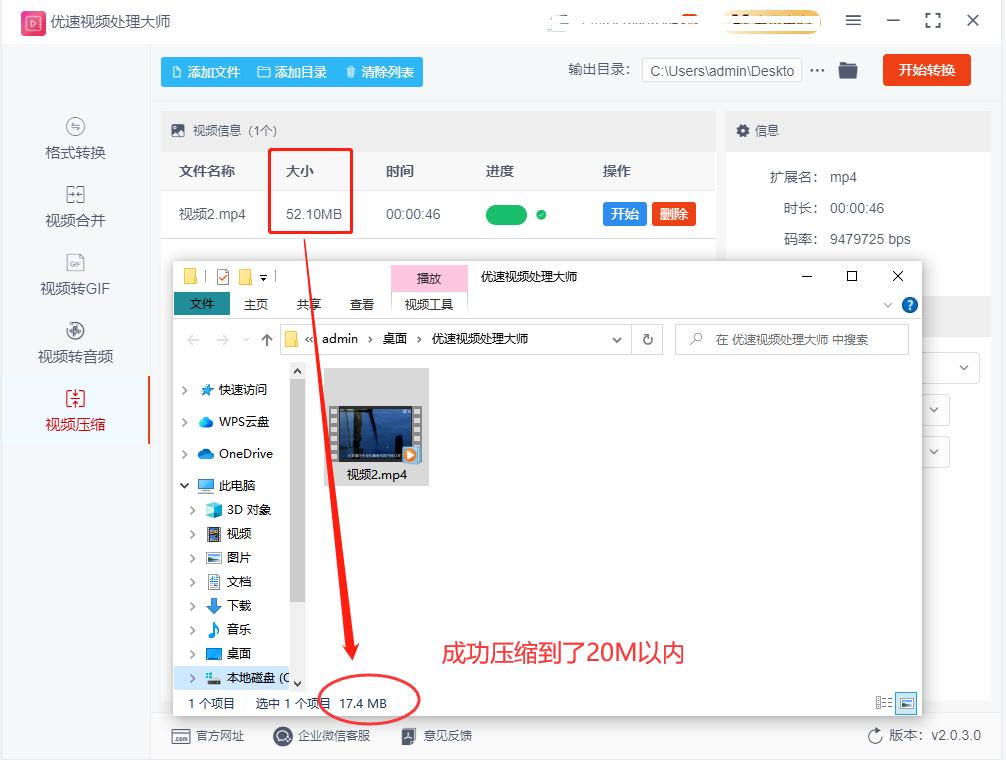Click the 删除 button for 视频2.mp4
Viewport: 1006px width, 760px height.
(673, 214)
